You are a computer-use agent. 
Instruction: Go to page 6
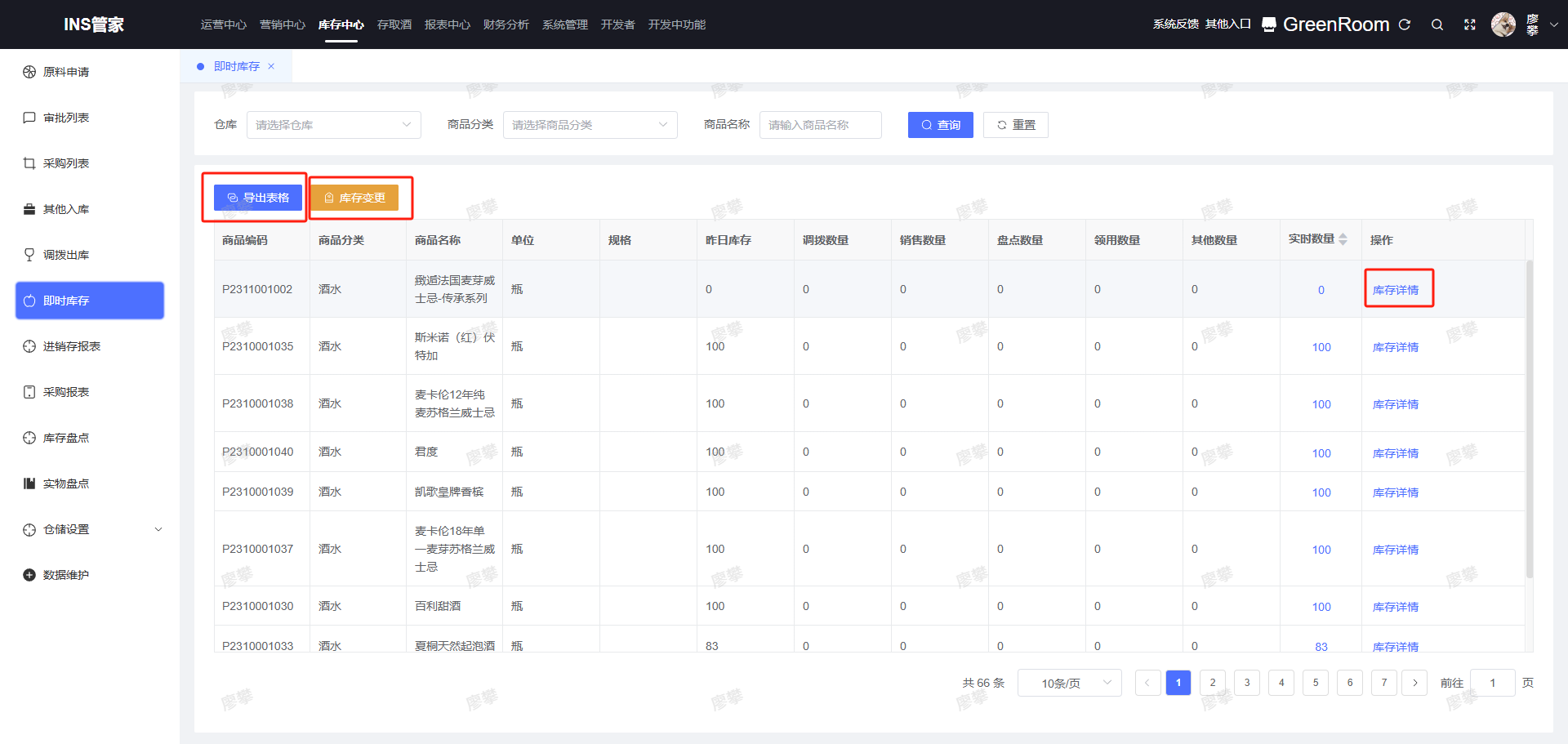point(1350,683)
